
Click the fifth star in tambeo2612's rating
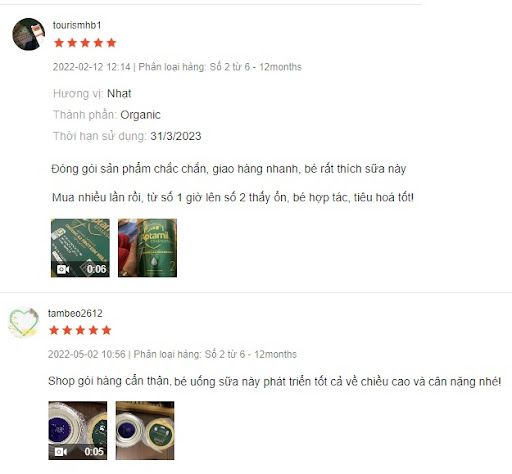tap(106, 330)
